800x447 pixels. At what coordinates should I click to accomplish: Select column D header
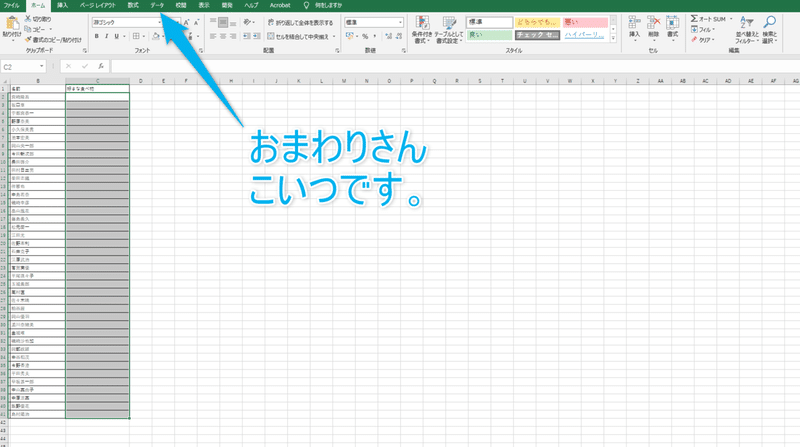coord(140,81)
